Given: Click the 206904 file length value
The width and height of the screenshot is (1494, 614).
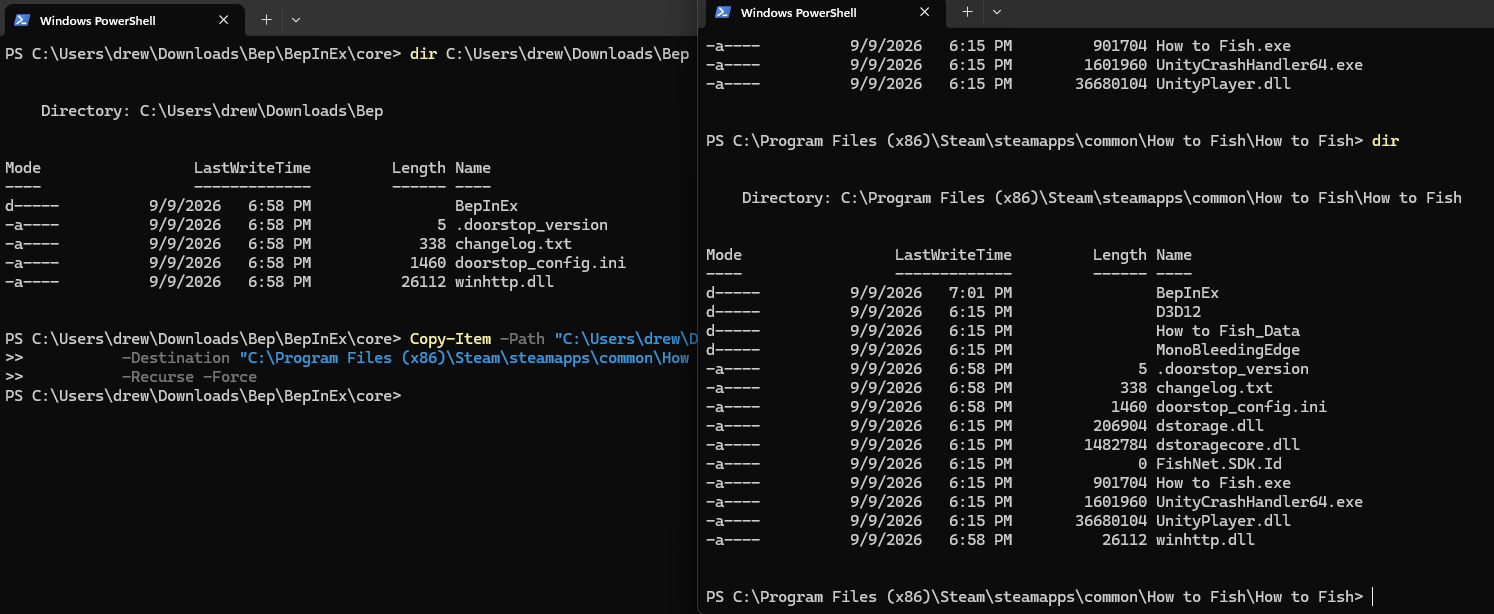Looking at the screenshot, I should tap(1120, 426).
